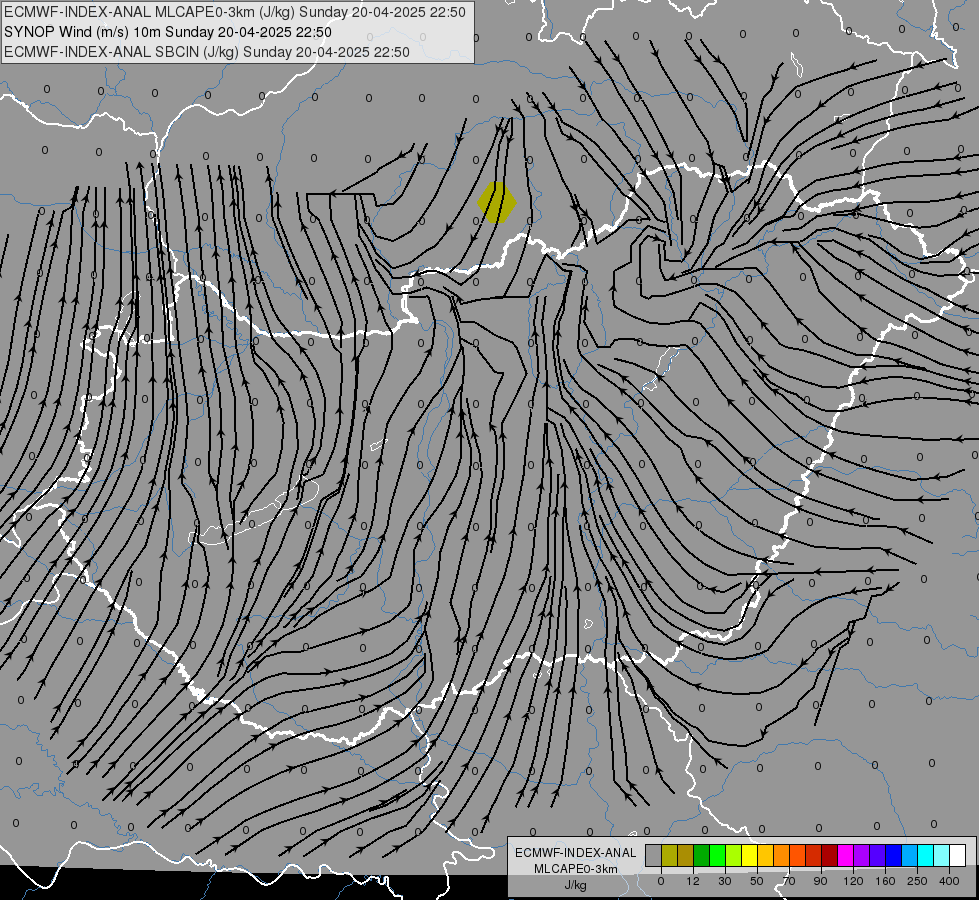
Task: Click the legend tick label 160
Action: pyautogui.click(x=885, y=881)
